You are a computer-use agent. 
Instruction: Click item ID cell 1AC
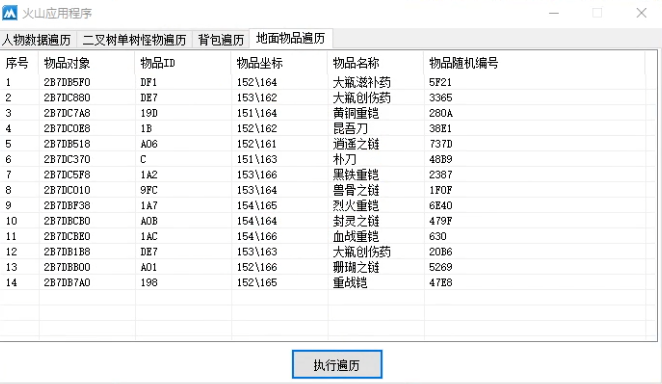coord(149,236)
